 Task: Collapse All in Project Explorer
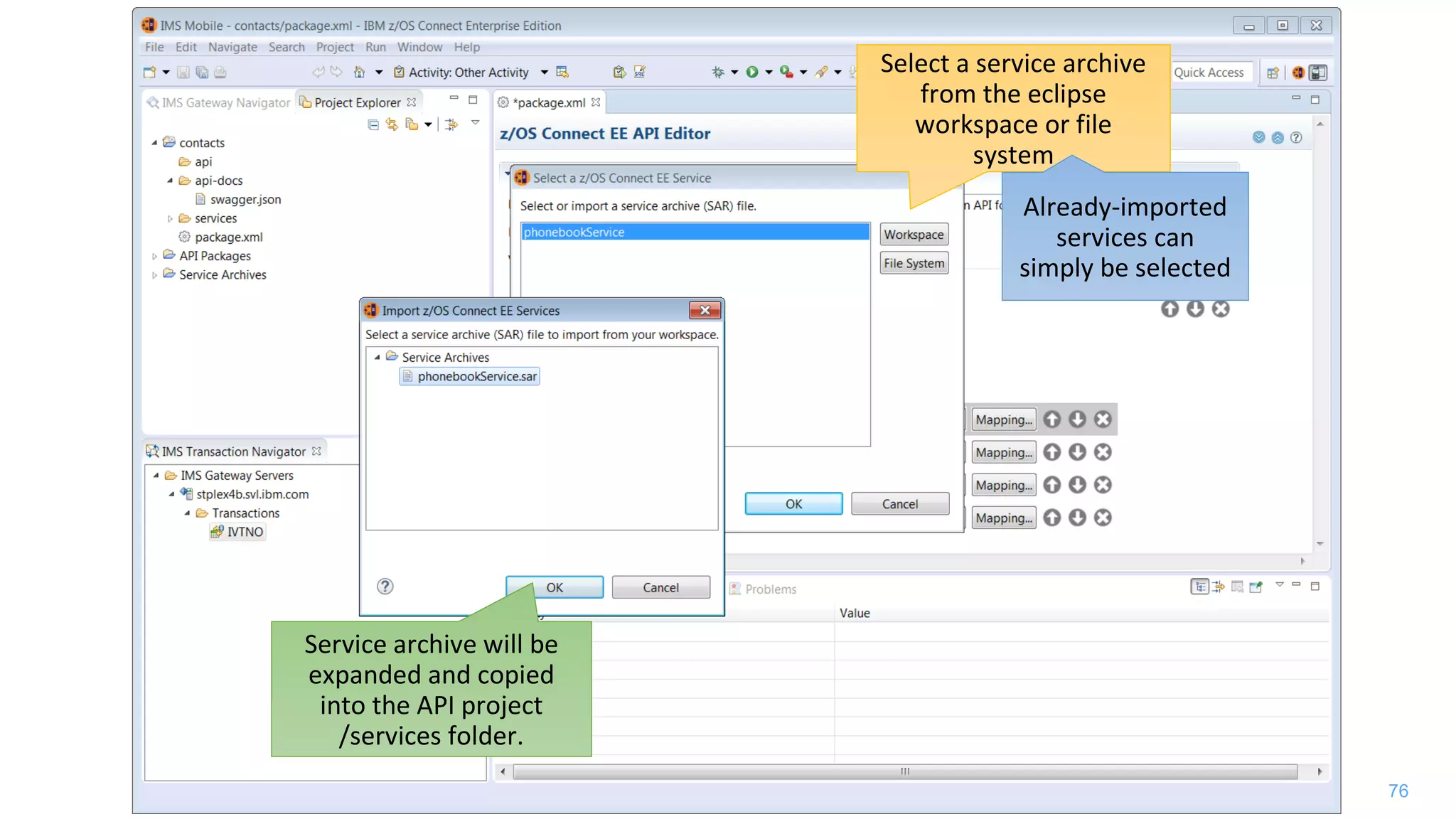(373, 124)
